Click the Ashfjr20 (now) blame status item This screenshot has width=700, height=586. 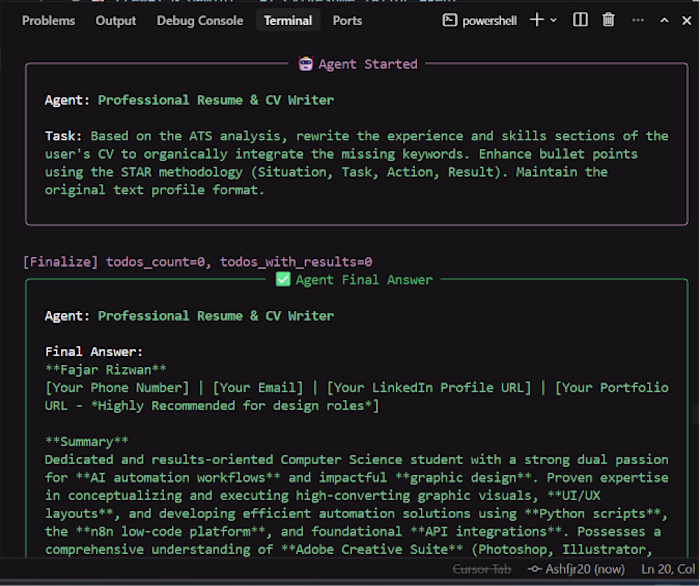(x=576, y=569)
